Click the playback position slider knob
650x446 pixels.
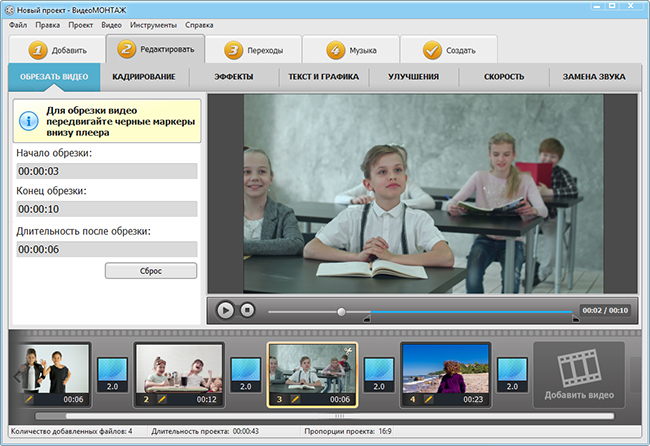pos(341,312)
